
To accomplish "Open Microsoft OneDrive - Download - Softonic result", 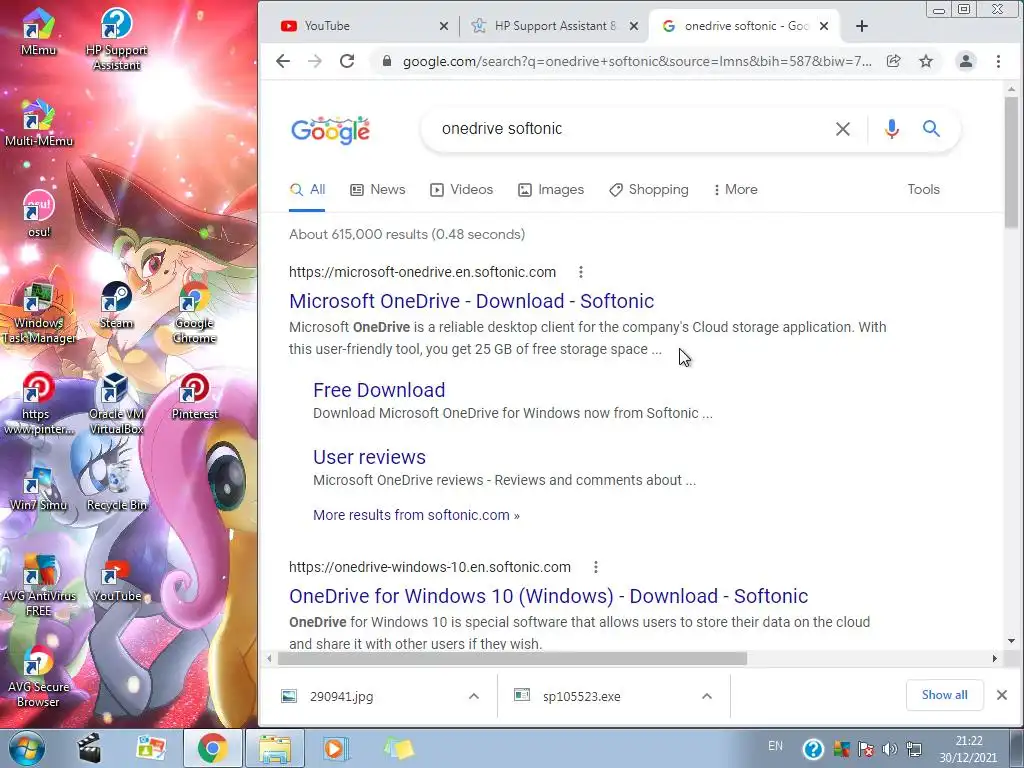I will click(x=472, y=301).
